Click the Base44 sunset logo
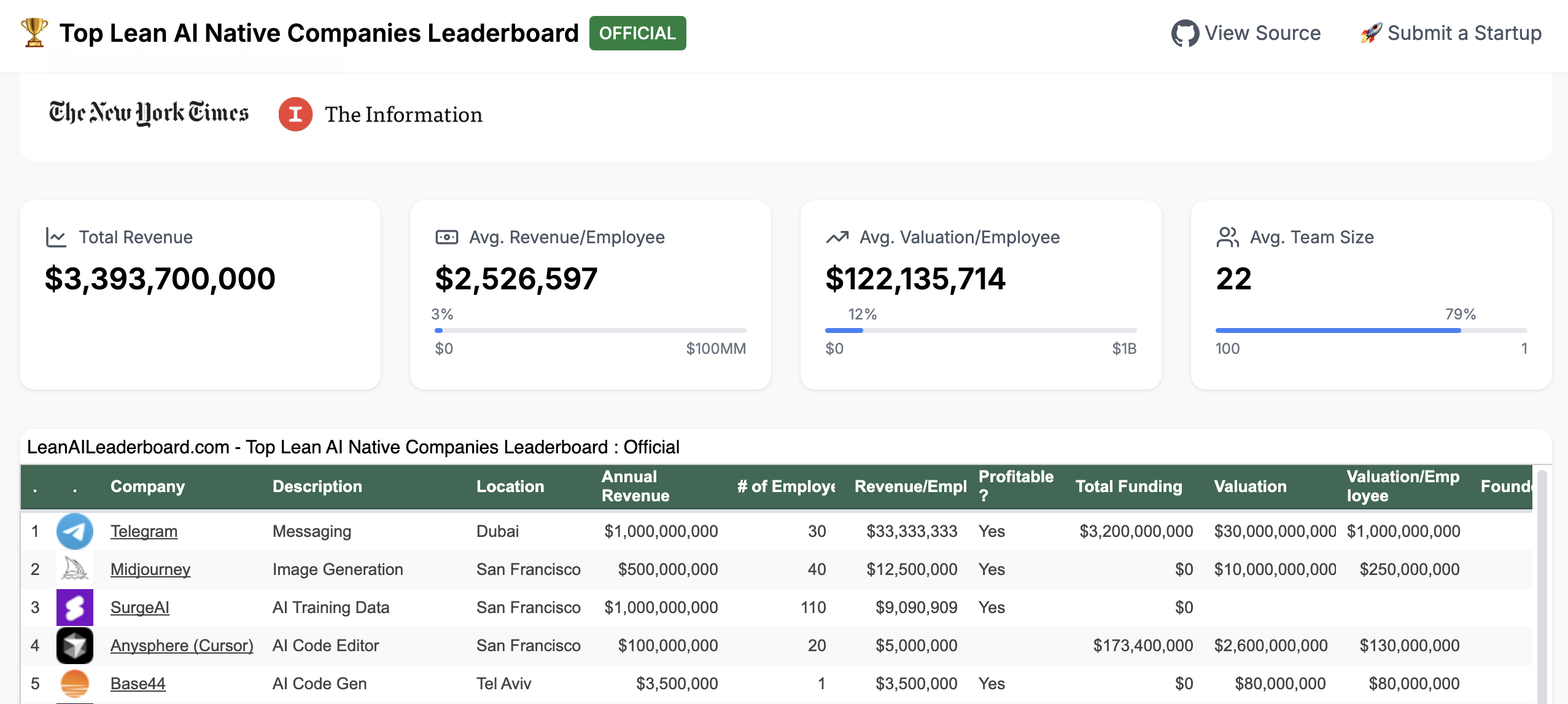 coord(74,682)
